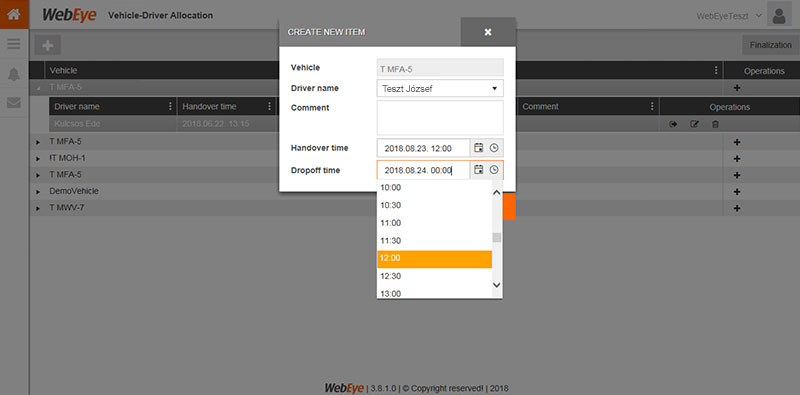Select 11:30 in time list
Screen dimensions: 800x395
pos(434,240)
